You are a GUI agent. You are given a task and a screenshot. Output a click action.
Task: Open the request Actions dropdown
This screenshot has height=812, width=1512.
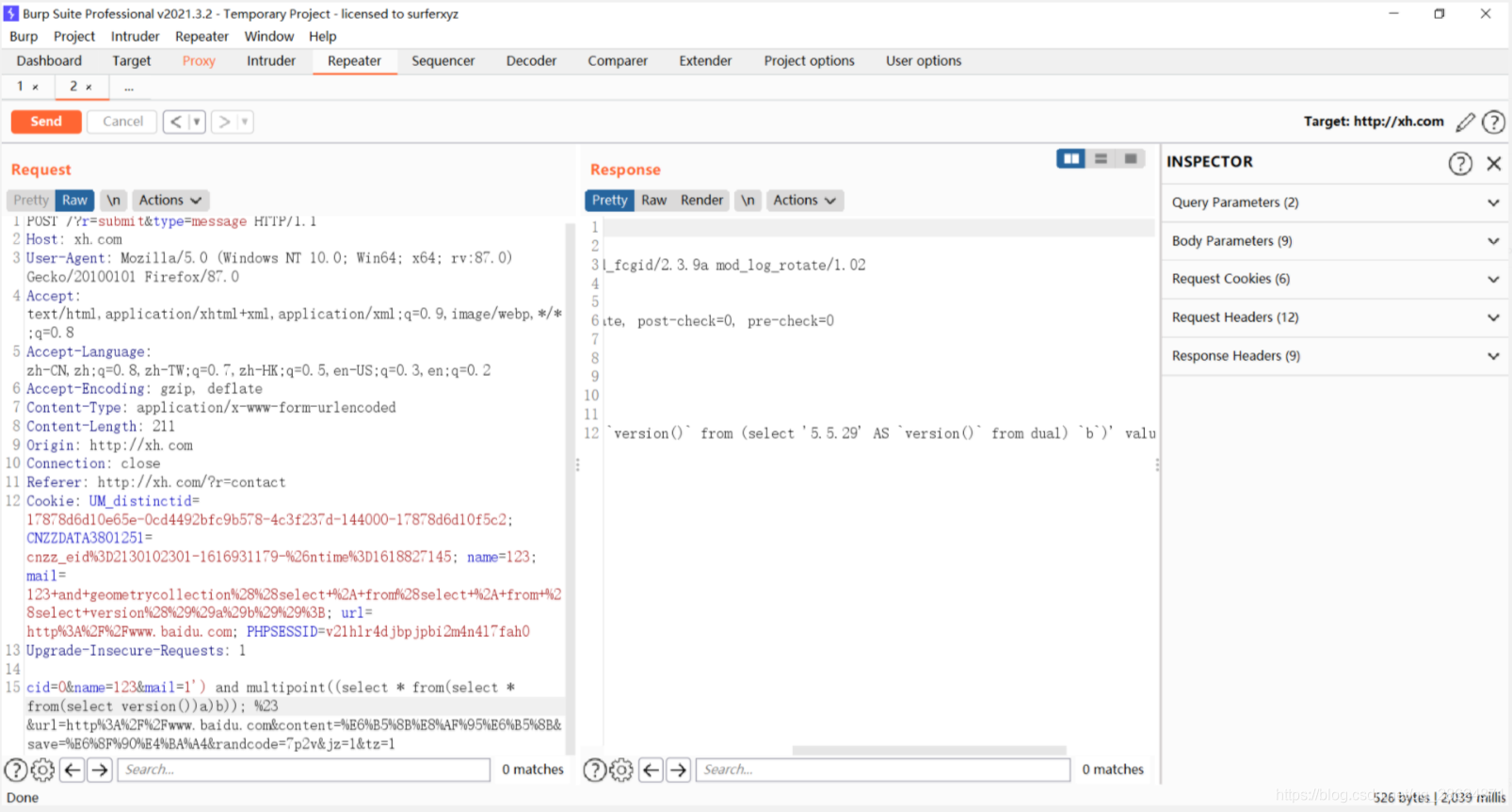point(170,201)
